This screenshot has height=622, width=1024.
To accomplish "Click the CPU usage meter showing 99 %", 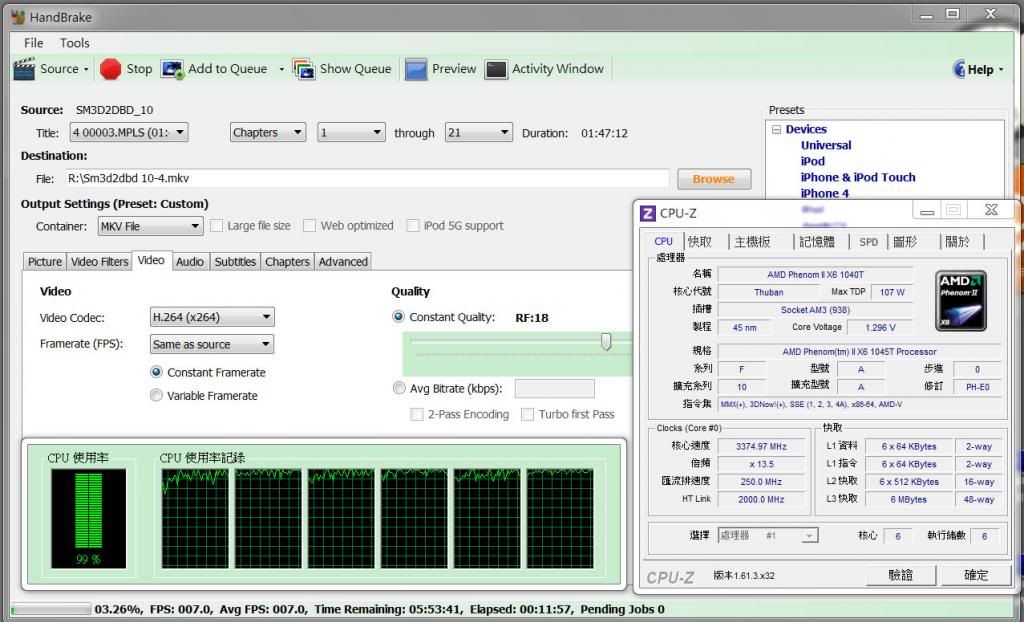I will (x=89, y=518).
